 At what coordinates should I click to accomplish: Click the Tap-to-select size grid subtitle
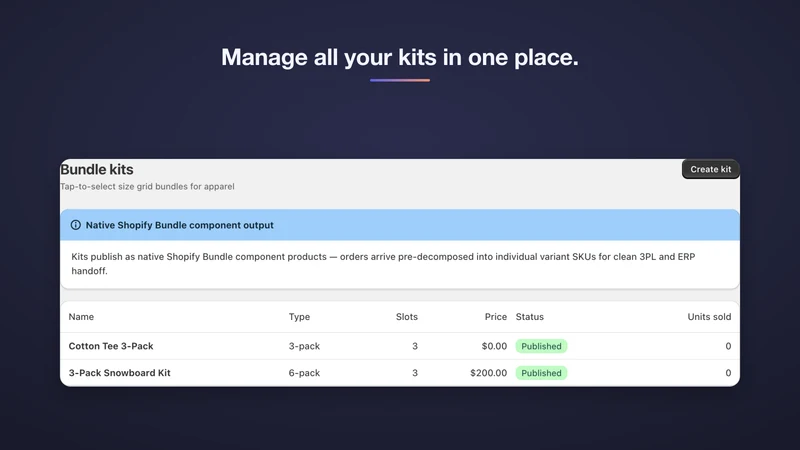point(147,187)
